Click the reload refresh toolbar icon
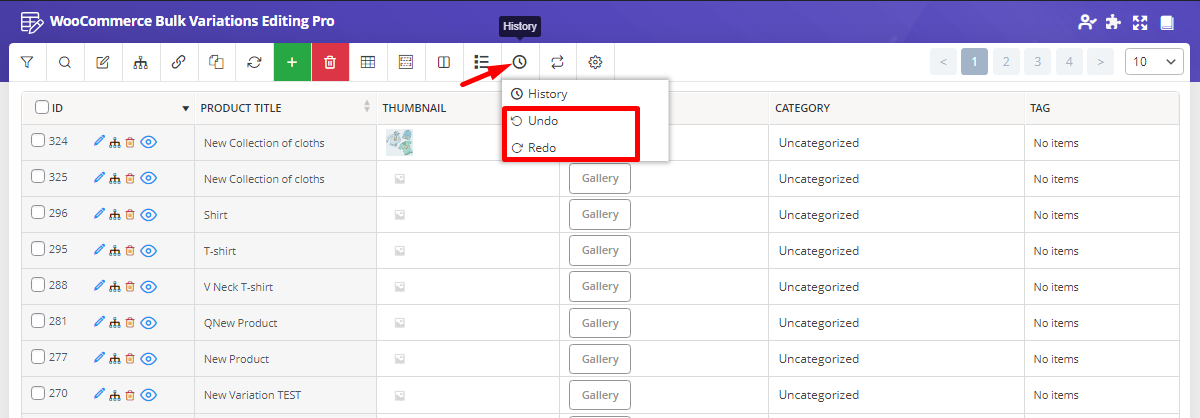 254,62
